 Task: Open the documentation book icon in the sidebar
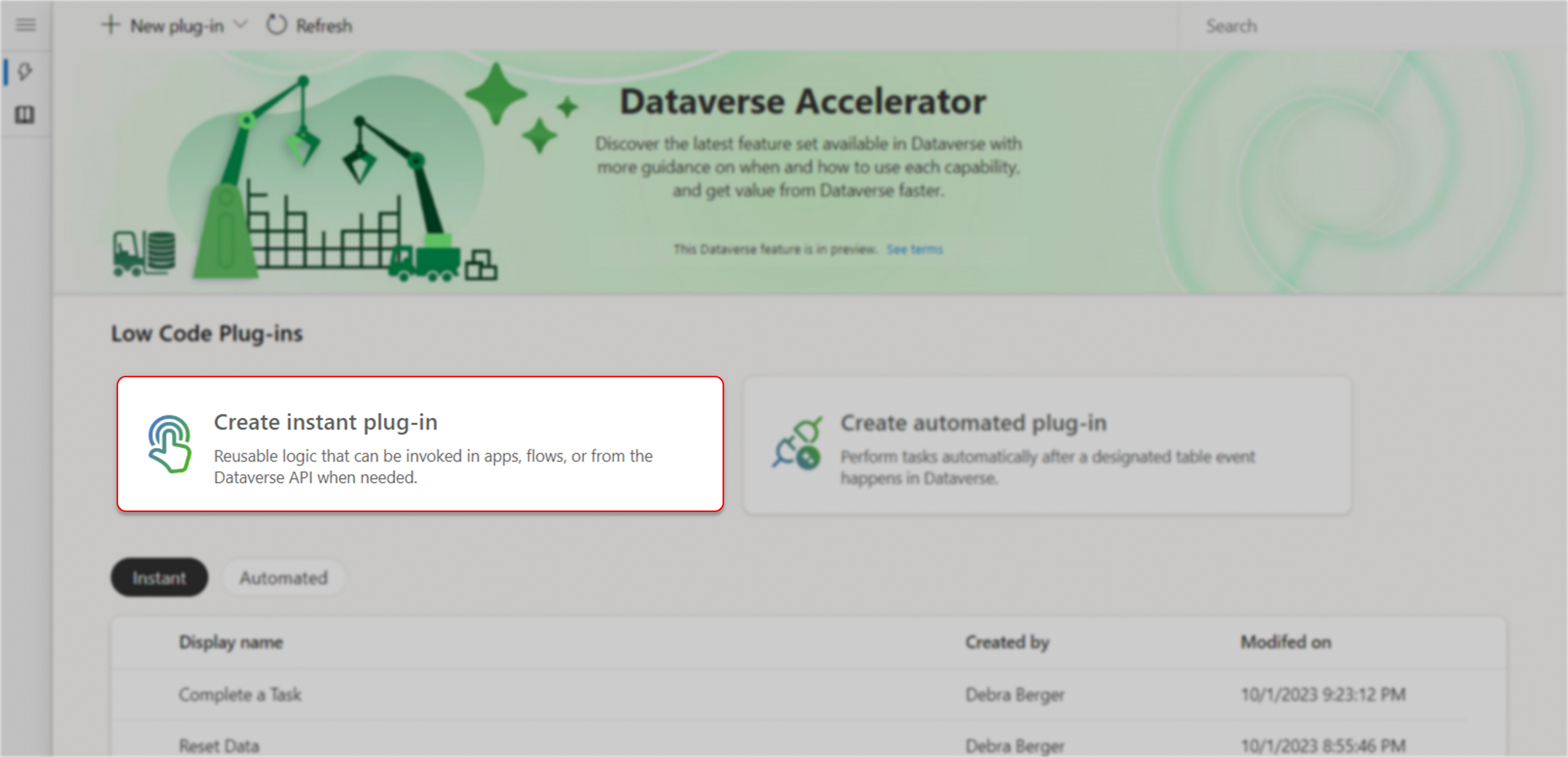(x=25, y=114)
